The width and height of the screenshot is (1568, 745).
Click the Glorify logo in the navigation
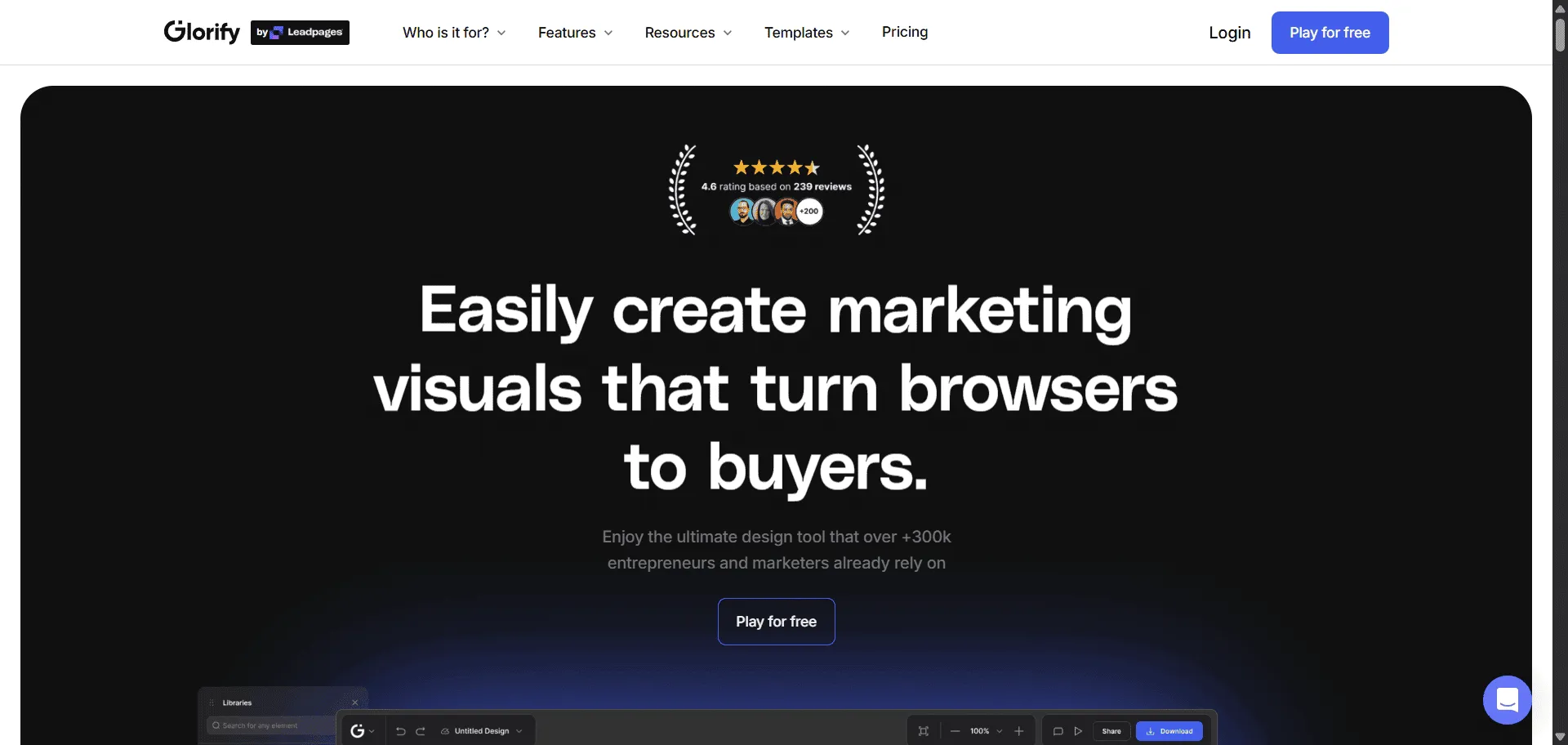[201, 31]
